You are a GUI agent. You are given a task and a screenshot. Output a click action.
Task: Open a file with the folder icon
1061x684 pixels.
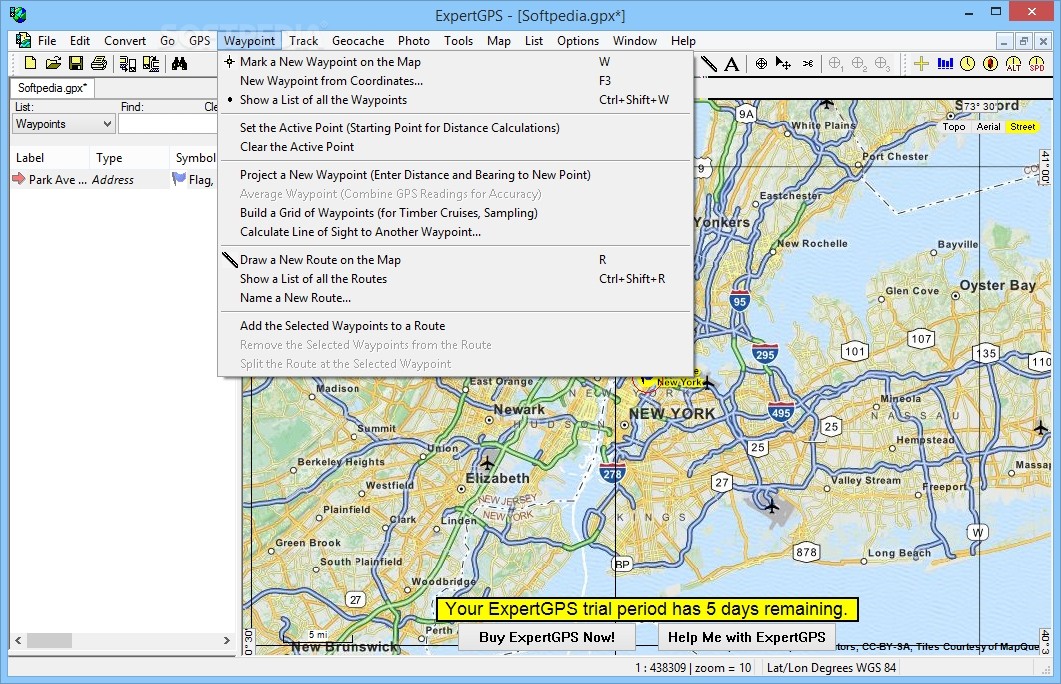pyautogui.click(x=53, y=63)
